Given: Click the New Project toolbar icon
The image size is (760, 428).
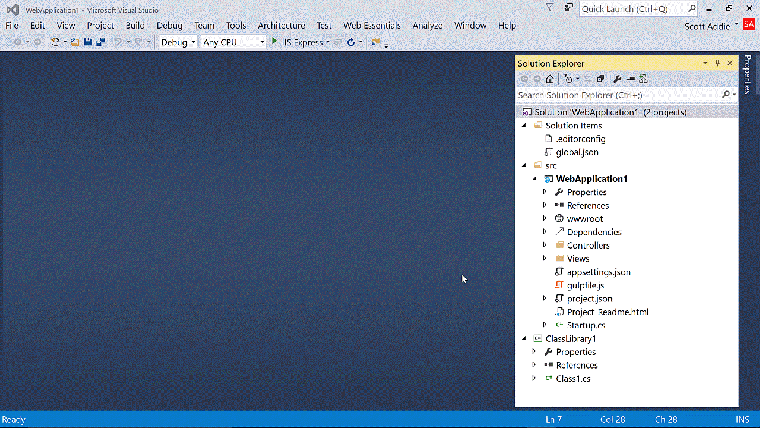Looking at the screenshot, I should coord(55,43).
